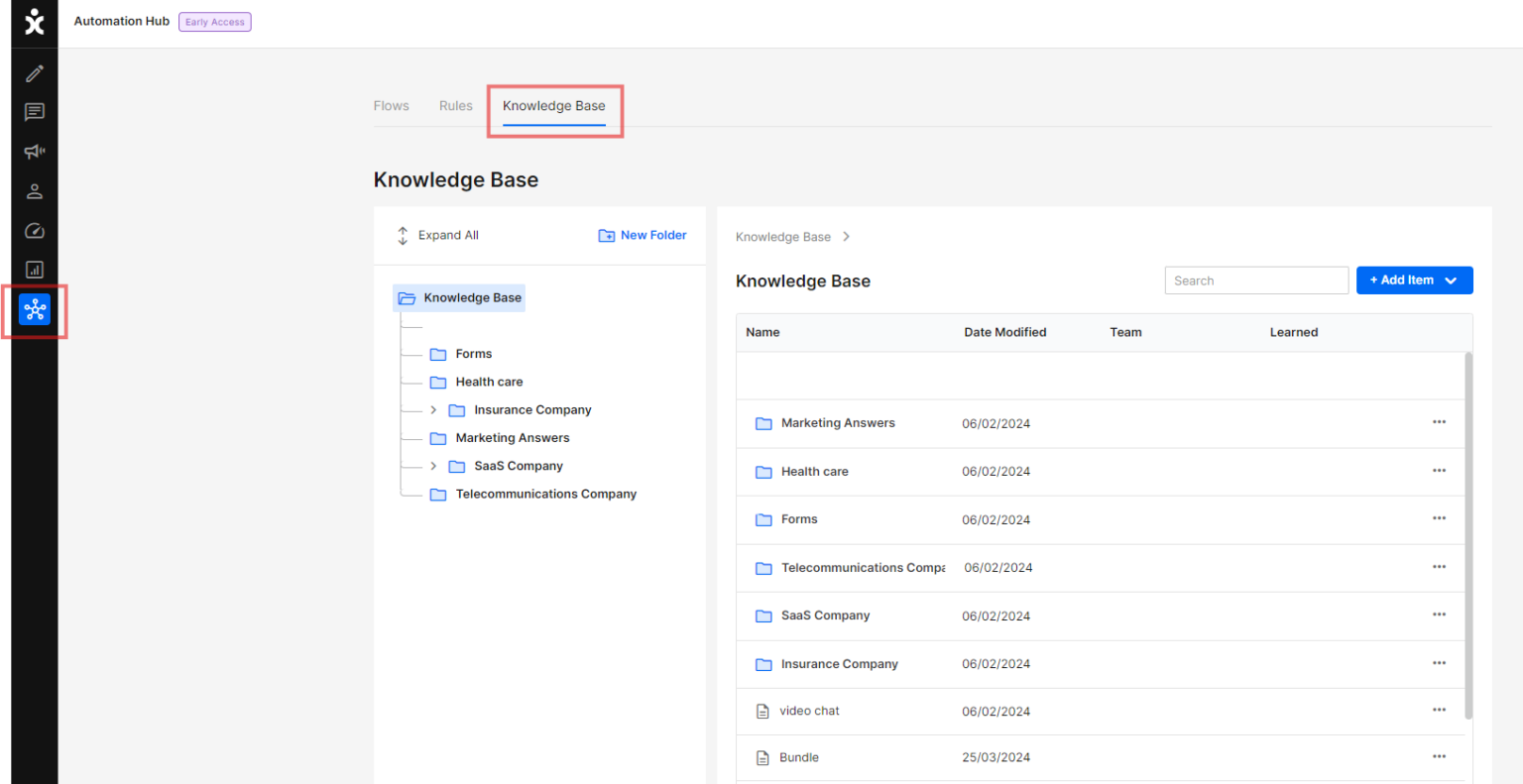Switch to the Rules tab
The height and width of the screenshot is (784, 1523).
pyautogui.click(x=455, y=105)
